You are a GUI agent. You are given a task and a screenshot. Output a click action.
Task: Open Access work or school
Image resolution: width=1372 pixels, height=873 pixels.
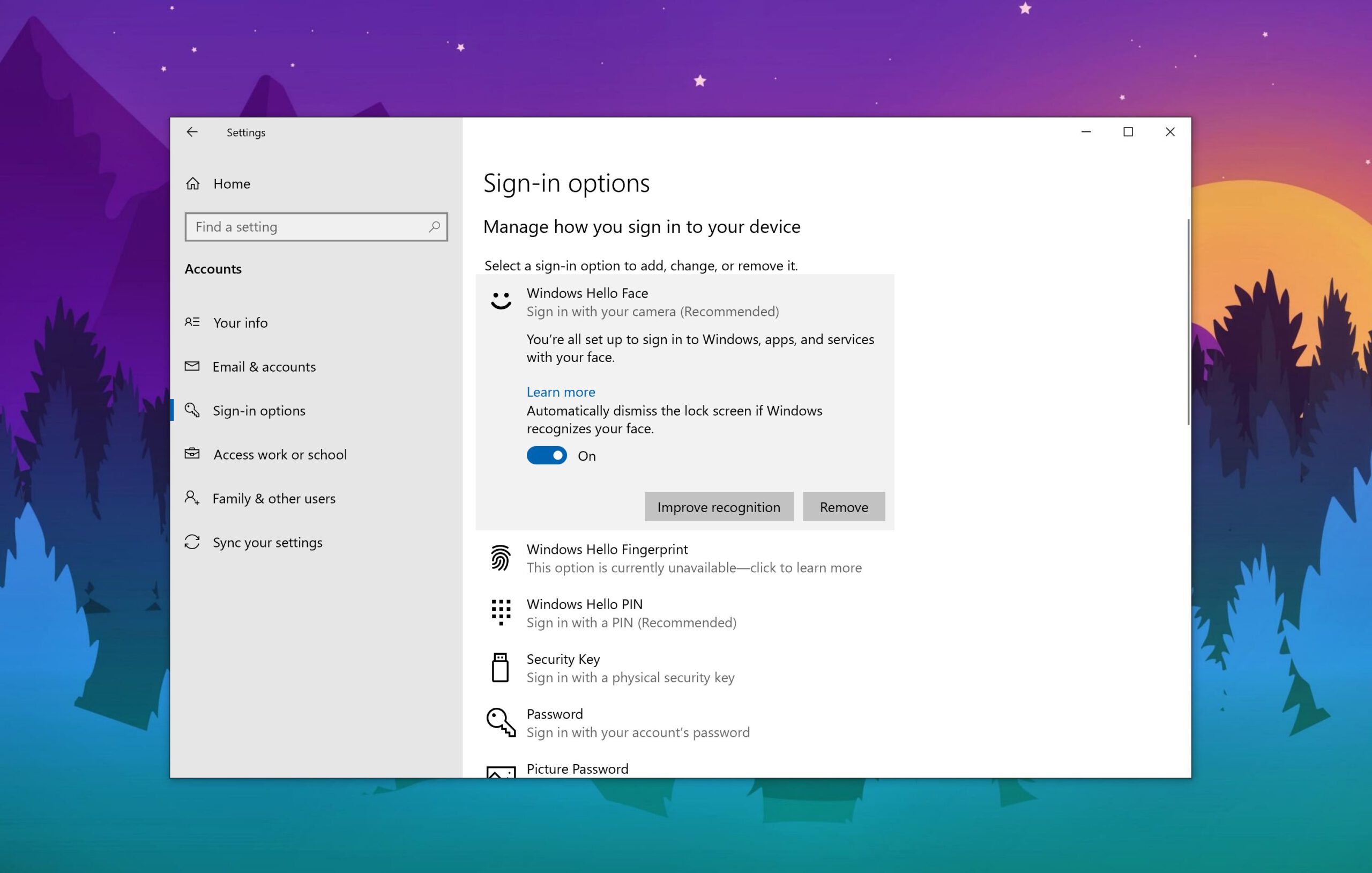(x=316, y=454)
